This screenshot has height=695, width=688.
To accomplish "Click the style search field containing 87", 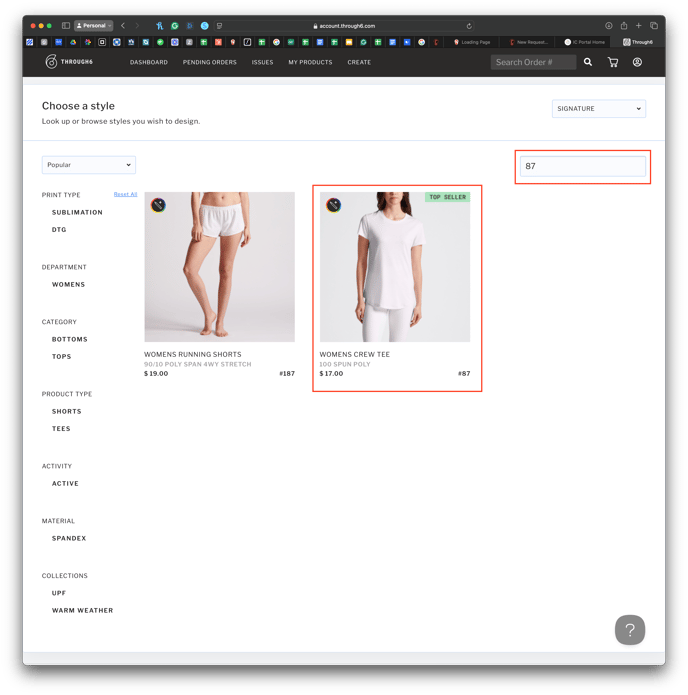I will point(582,166).
